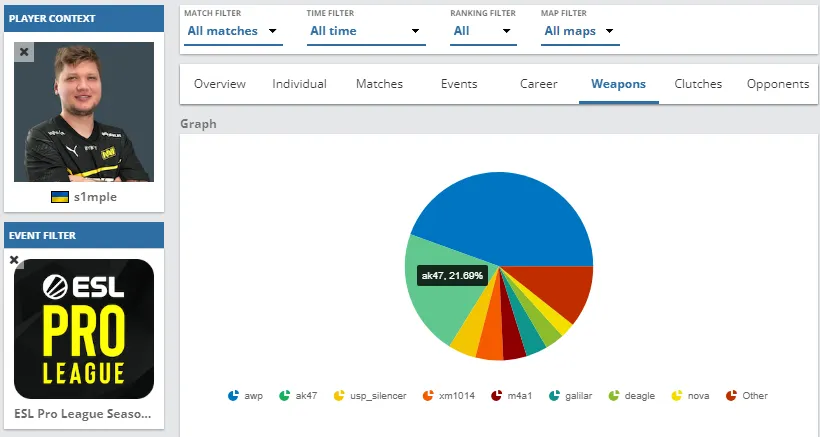This screenshot has width=820, height=437.
Task: Remove the ESL Pro League event filter
Action: pos(14,260)
